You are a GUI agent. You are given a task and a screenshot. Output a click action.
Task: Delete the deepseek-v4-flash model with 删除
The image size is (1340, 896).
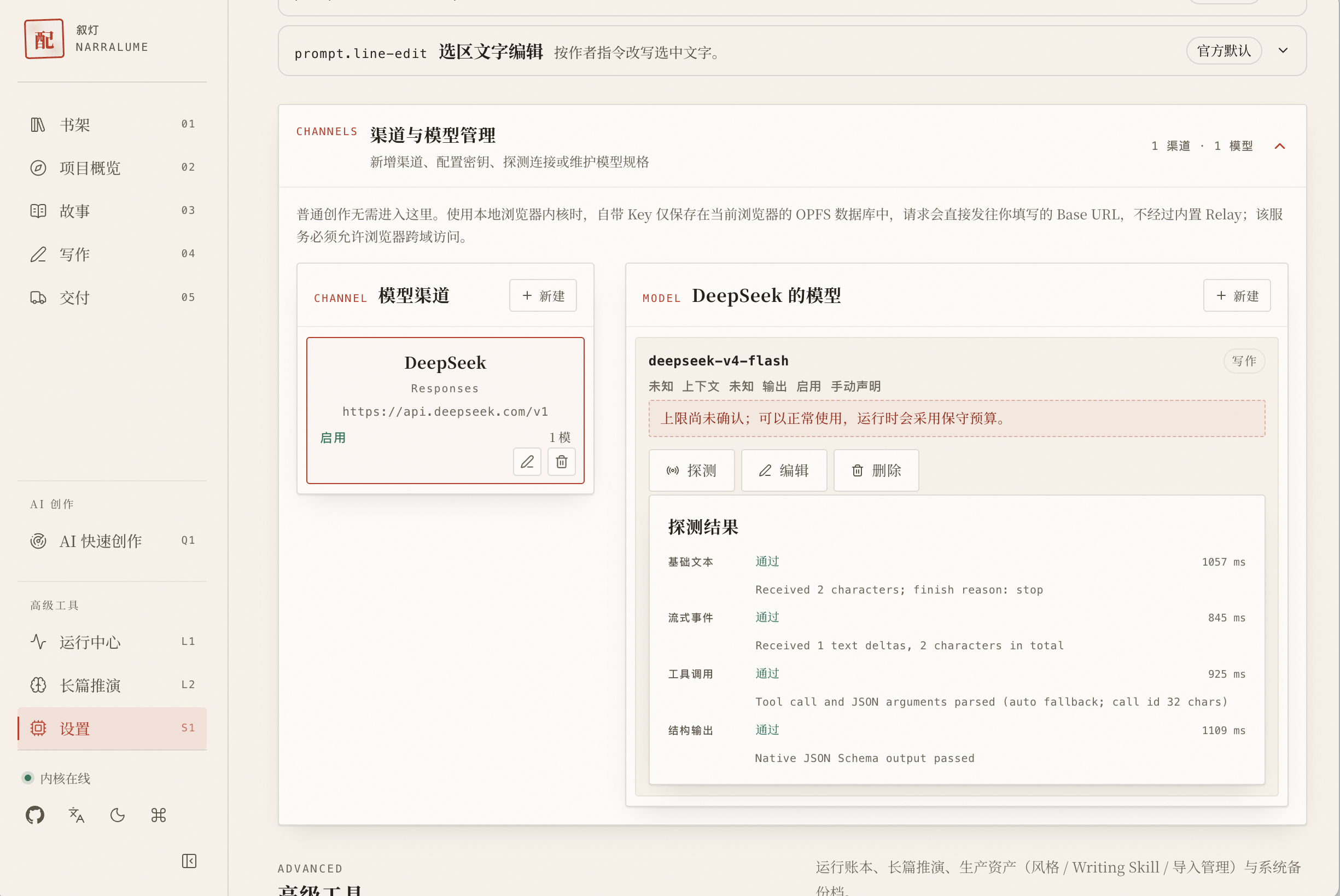(876, 470)
